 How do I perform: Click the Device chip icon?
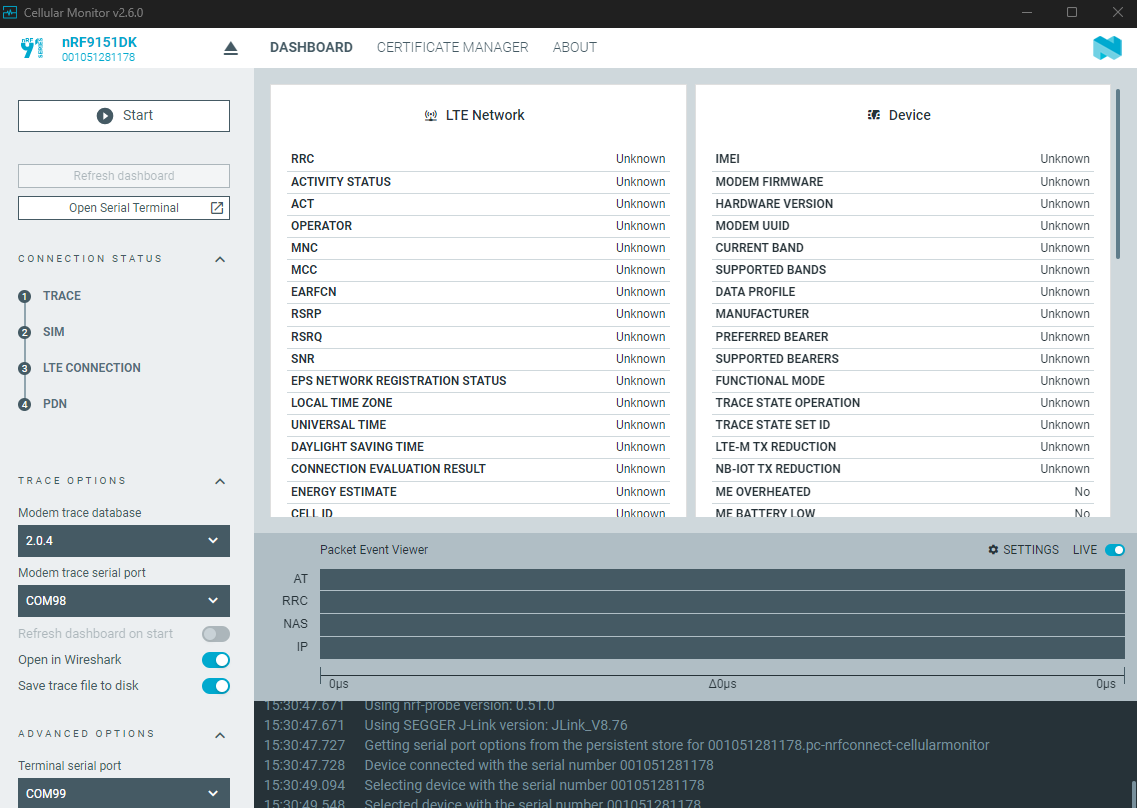coord(874,115)
